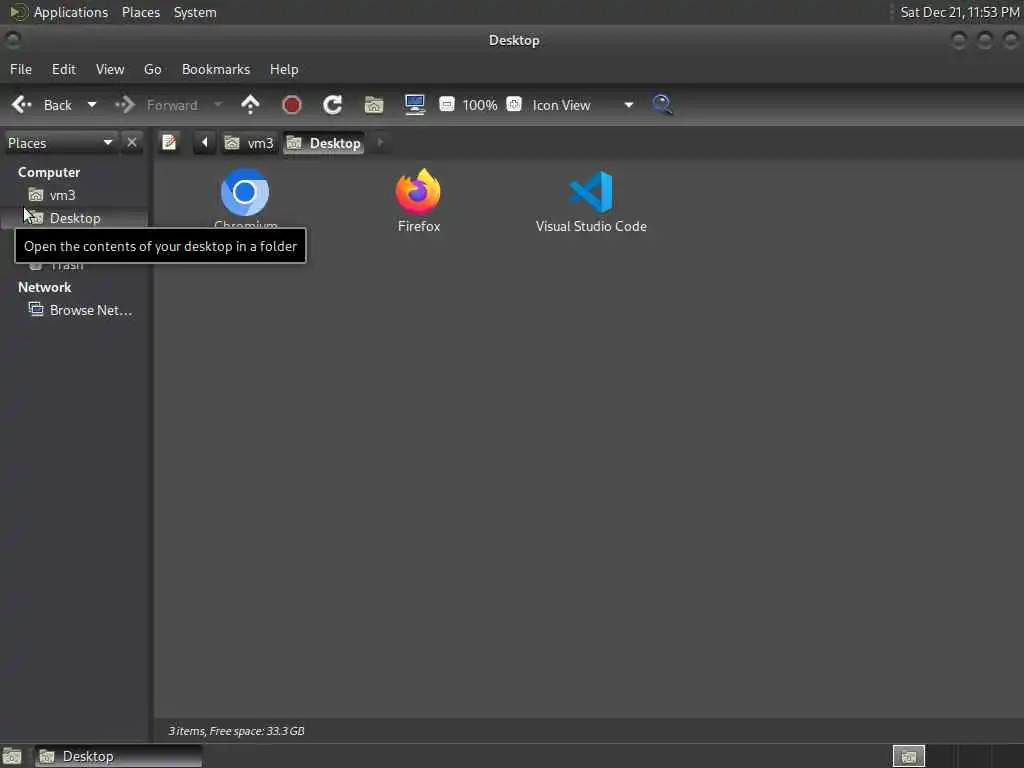This screenshot has height=768, width=1024.
Task: Go back using the Back arrow button
Action: click(x=42, y=105)
